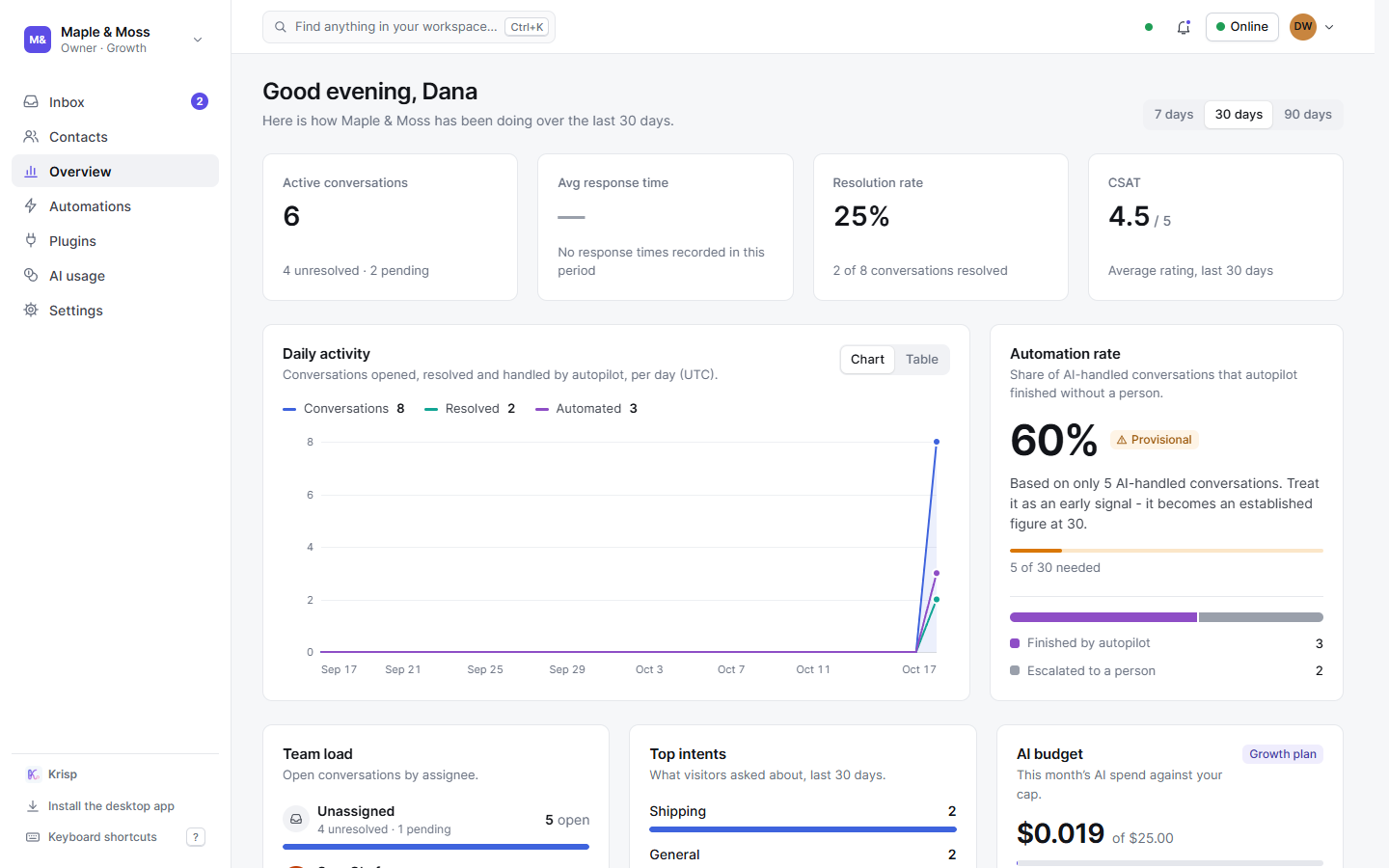The height and width of the screenshot is (868, 1389).
Task: Go to Contacts page
Action: (115, 136)
